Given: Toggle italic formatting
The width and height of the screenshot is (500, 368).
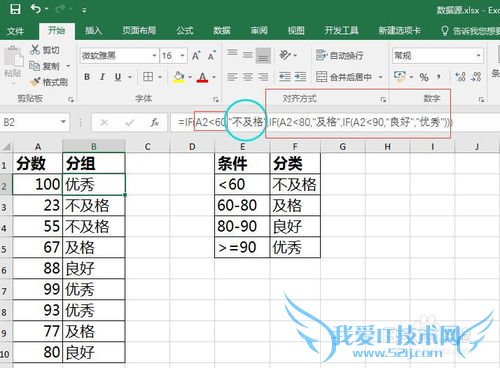Looking at the screenshot, I should 102,77.
